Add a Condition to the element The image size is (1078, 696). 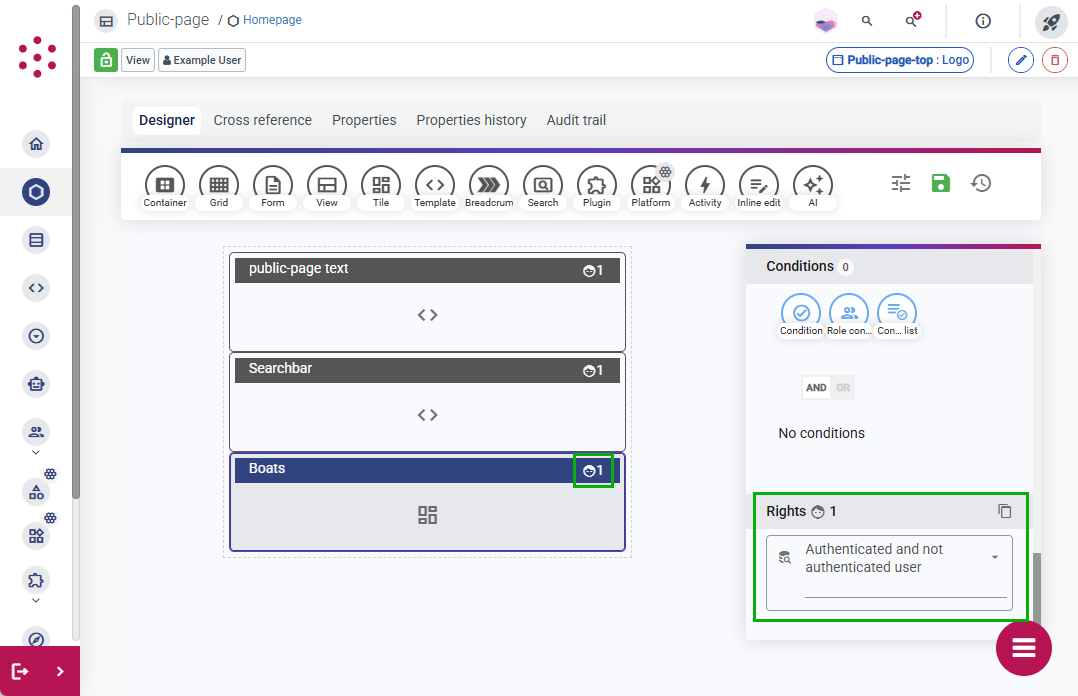pyautogui.click(x=801, y=316)
